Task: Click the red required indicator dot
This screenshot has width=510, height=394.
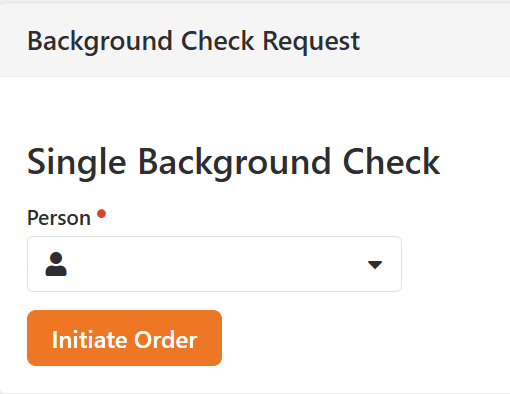Action: pyautogui.click(x=101, y=214)
